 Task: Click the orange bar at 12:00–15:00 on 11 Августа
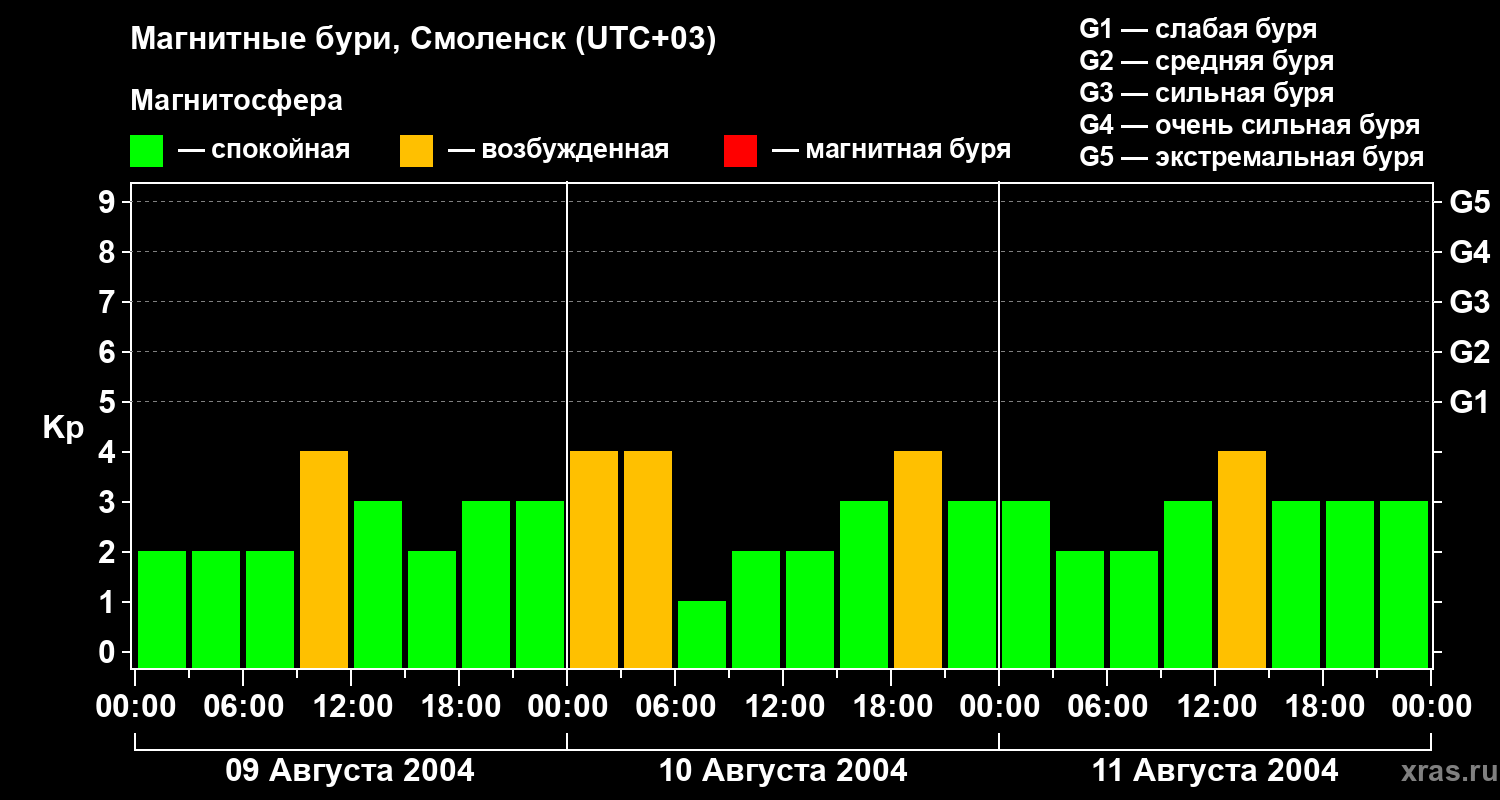1242,559
